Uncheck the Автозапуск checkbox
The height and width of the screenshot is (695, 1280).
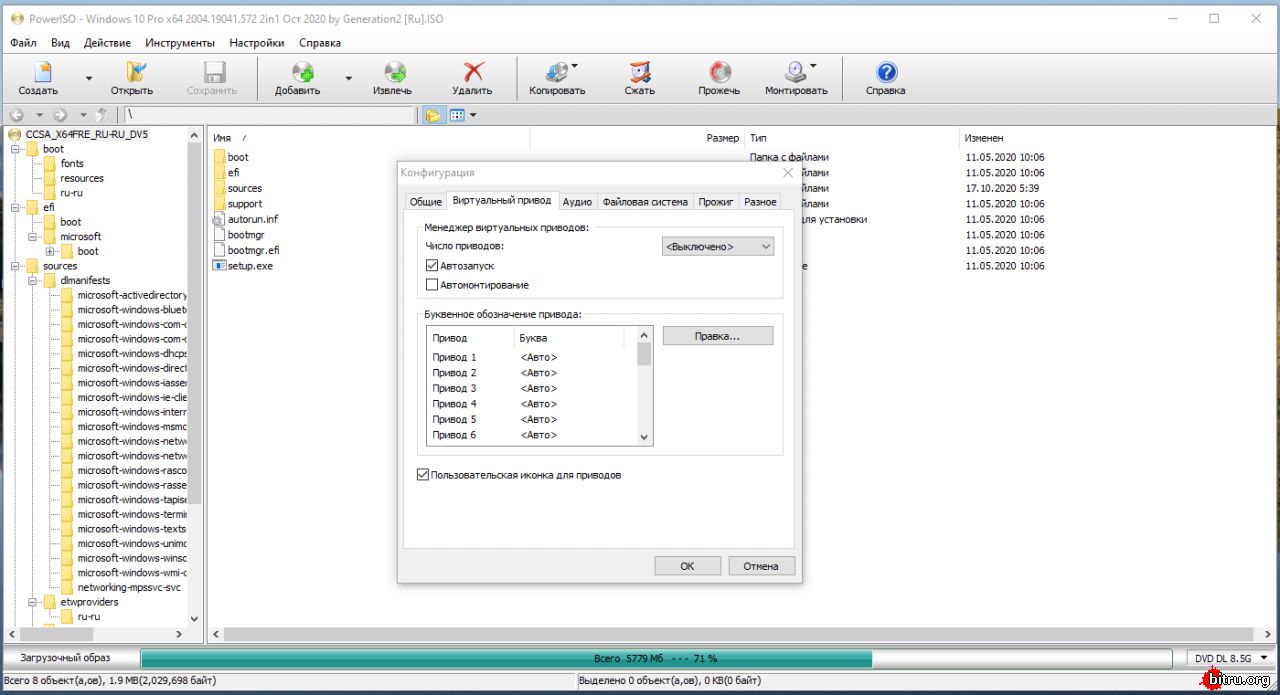pos(432,266)
